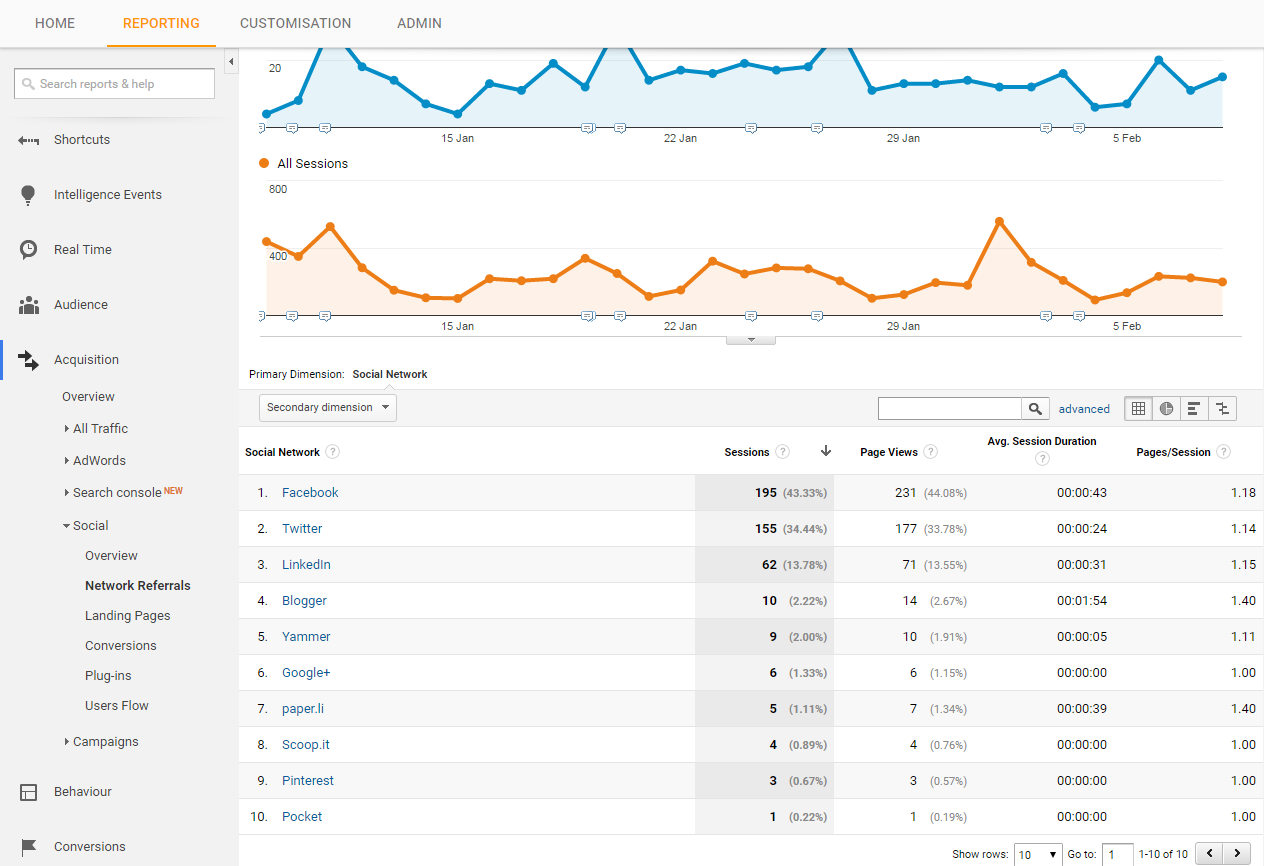Screen dimensions: 1264x866
Task: Open the Admin tab
Action: [419, 23]
